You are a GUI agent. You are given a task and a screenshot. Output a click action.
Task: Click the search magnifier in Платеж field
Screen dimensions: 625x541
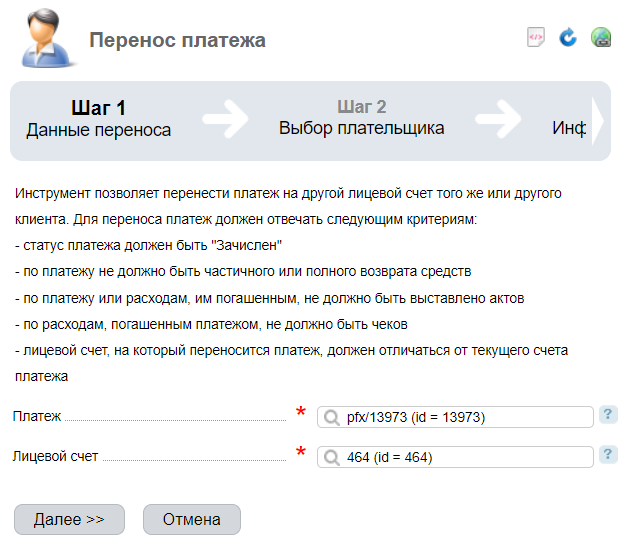[331, 417]
